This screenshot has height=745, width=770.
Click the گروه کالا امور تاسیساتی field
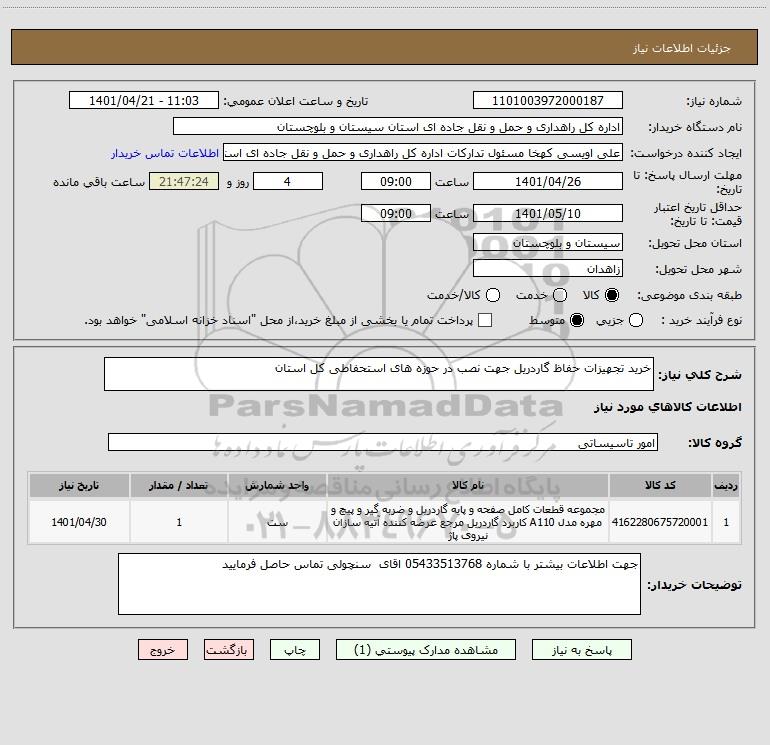383,442
